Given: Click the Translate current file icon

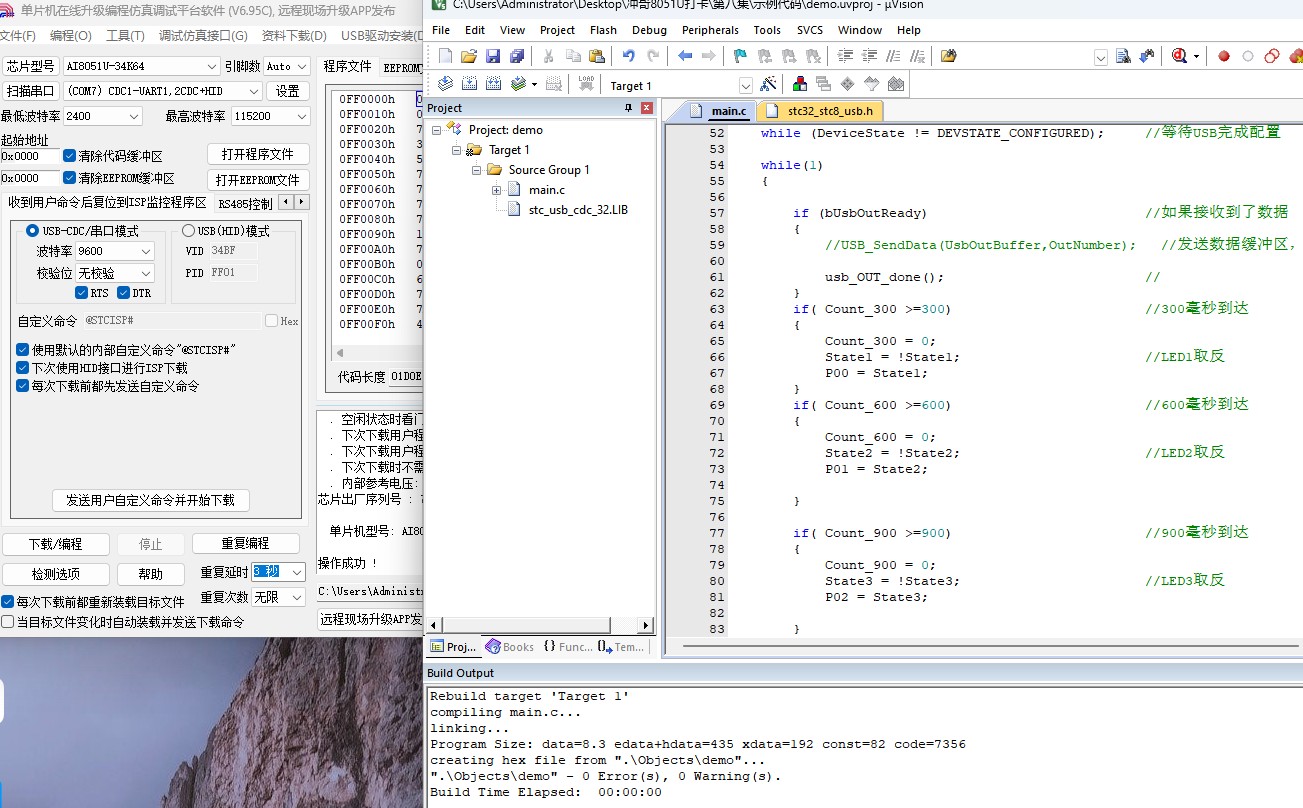Looking at the screenshot, I should coord(446,84).
